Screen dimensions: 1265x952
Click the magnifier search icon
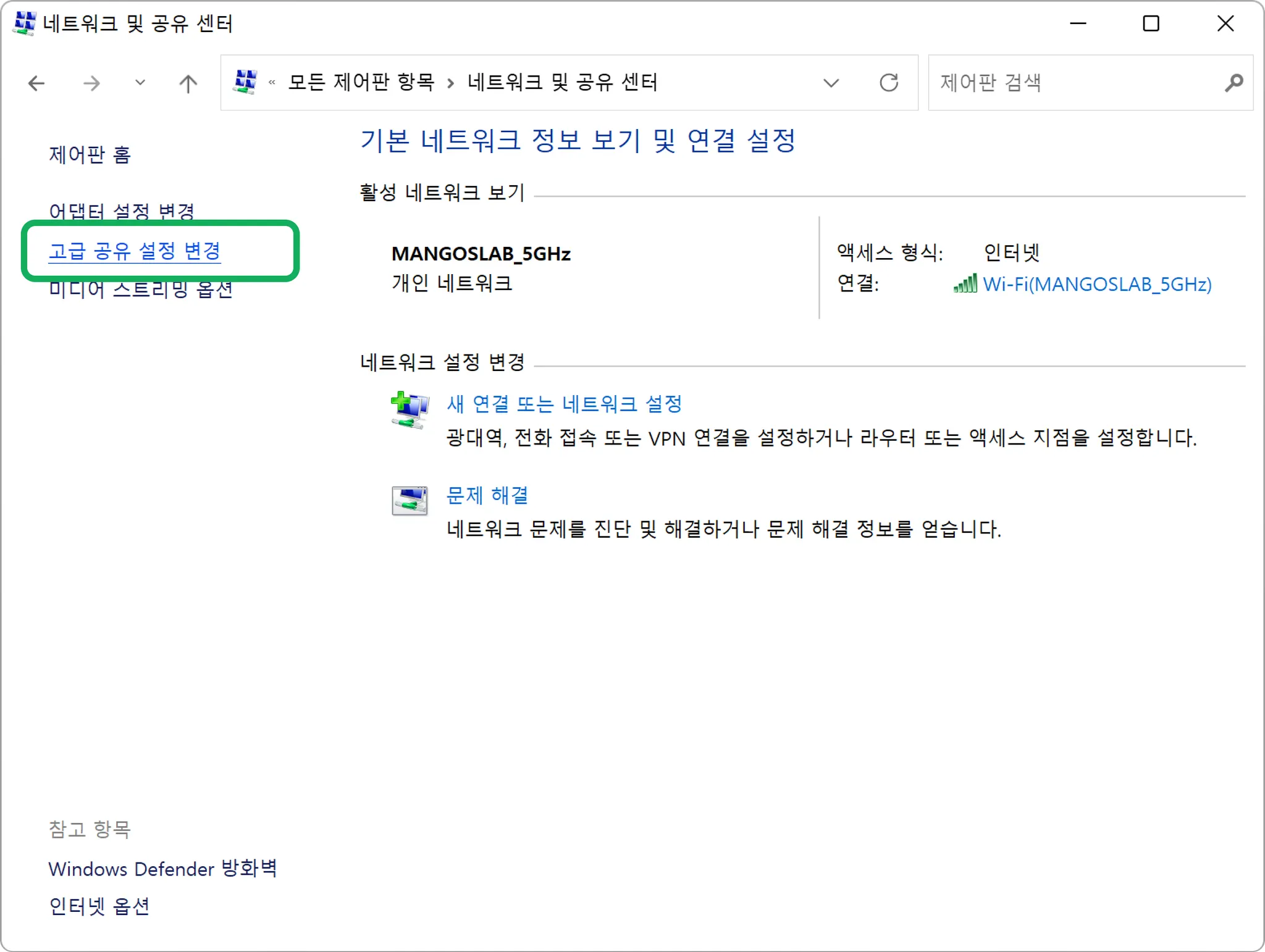click(x=1233, y=82)
